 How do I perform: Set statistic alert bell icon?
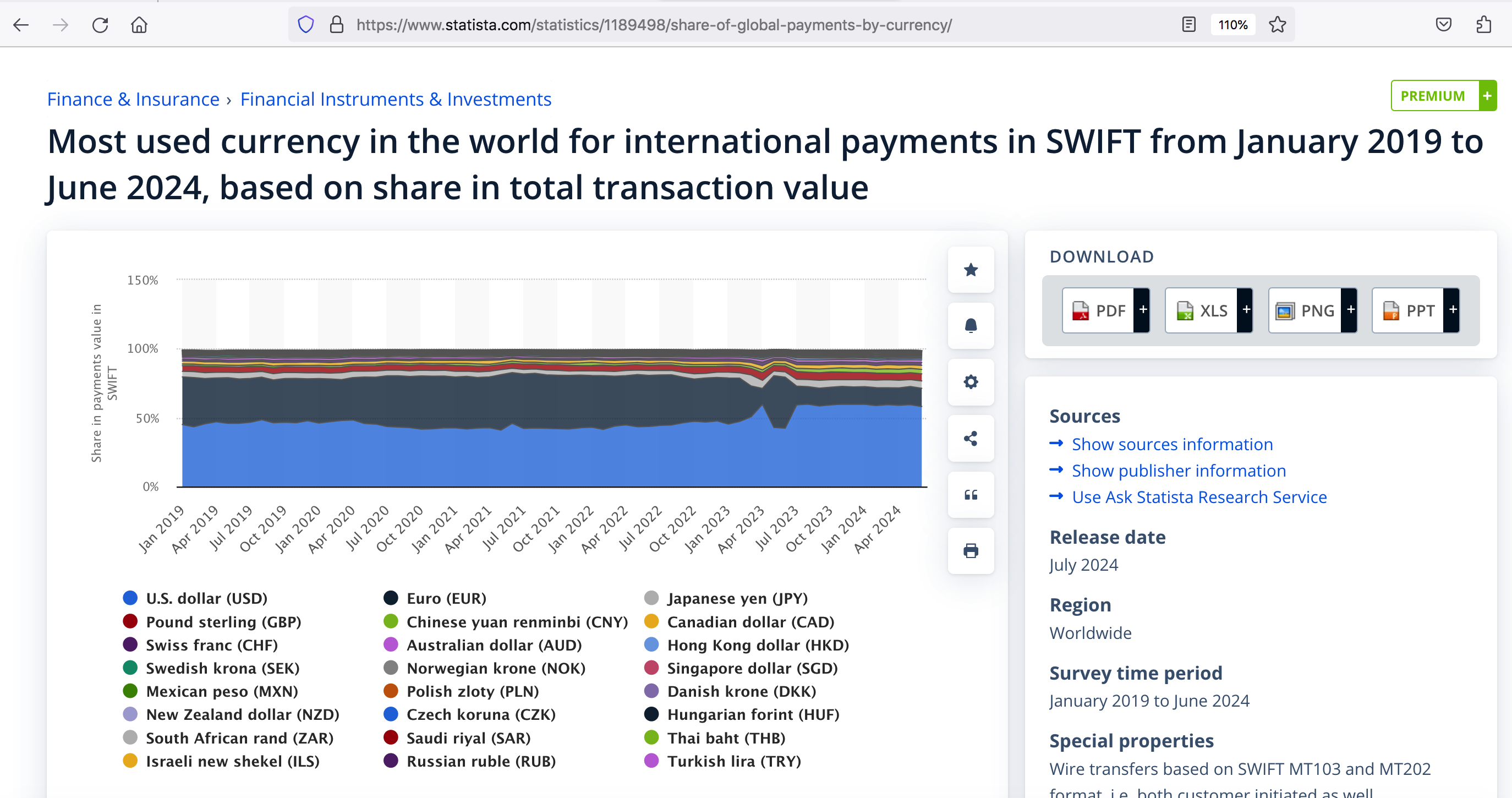pos(971,326)
